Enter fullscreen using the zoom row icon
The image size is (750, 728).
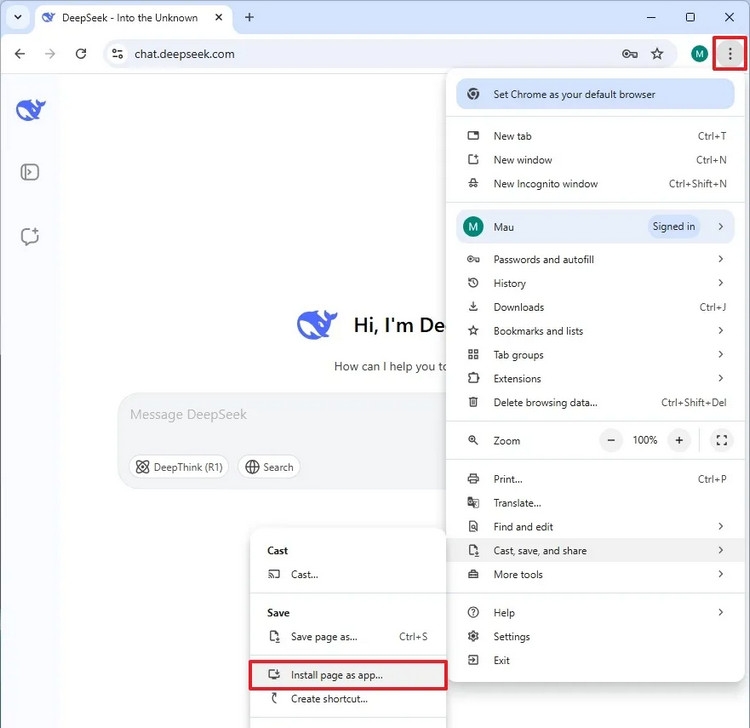pyautogui.click(x=721, y=440)
